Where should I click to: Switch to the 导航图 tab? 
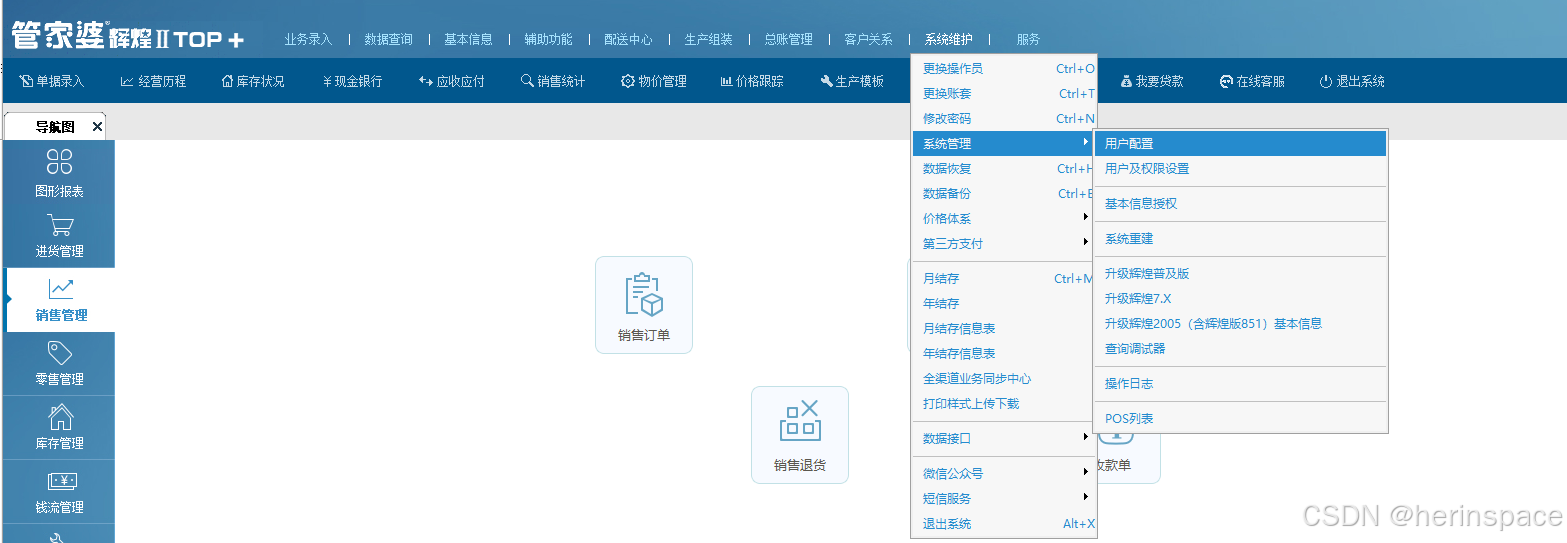pyautogui.click(x=55, y=127)
